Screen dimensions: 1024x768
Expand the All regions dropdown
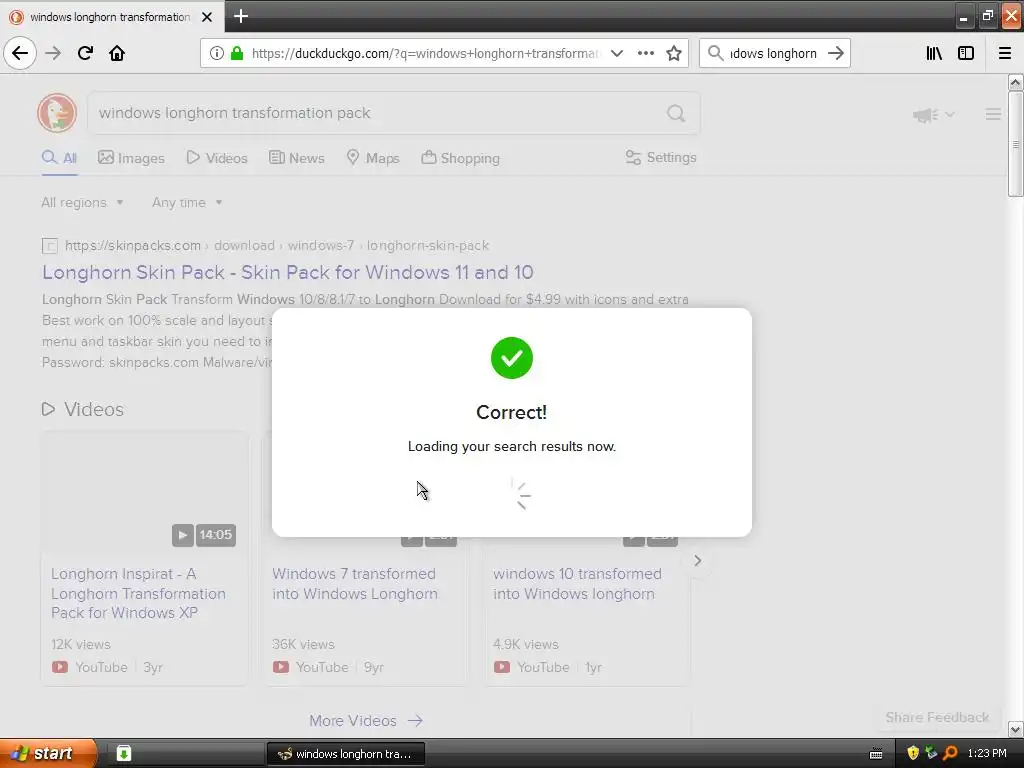(82, 202)
